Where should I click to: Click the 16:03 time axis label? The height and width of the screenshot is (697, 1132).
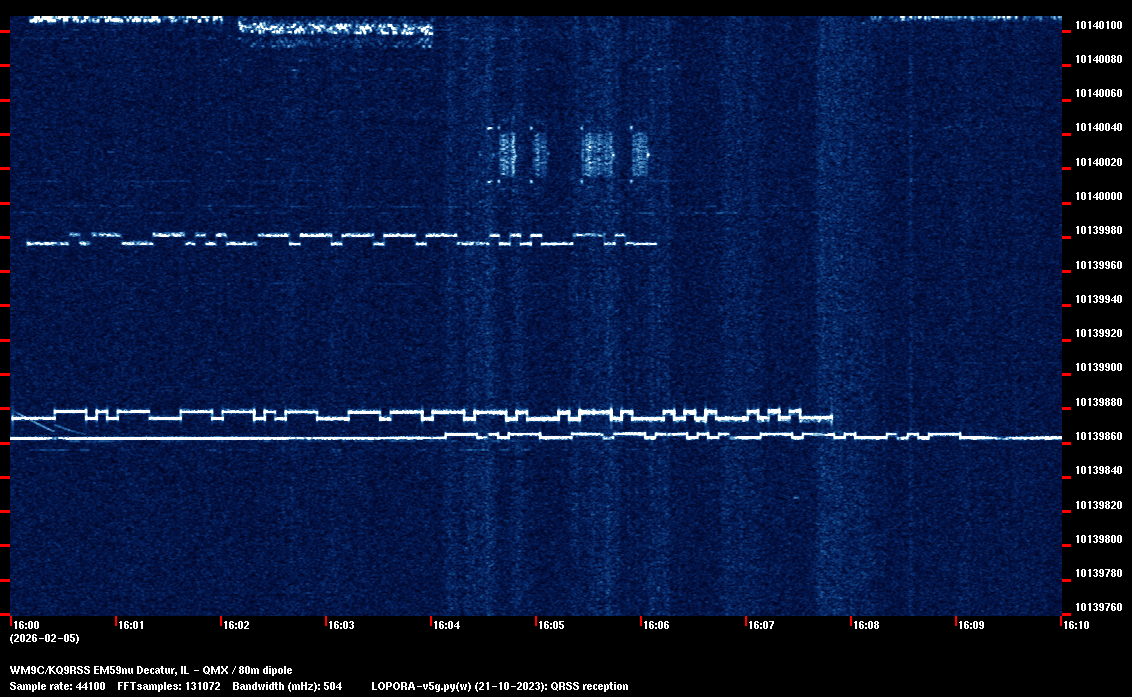click(x=341, y=625)
